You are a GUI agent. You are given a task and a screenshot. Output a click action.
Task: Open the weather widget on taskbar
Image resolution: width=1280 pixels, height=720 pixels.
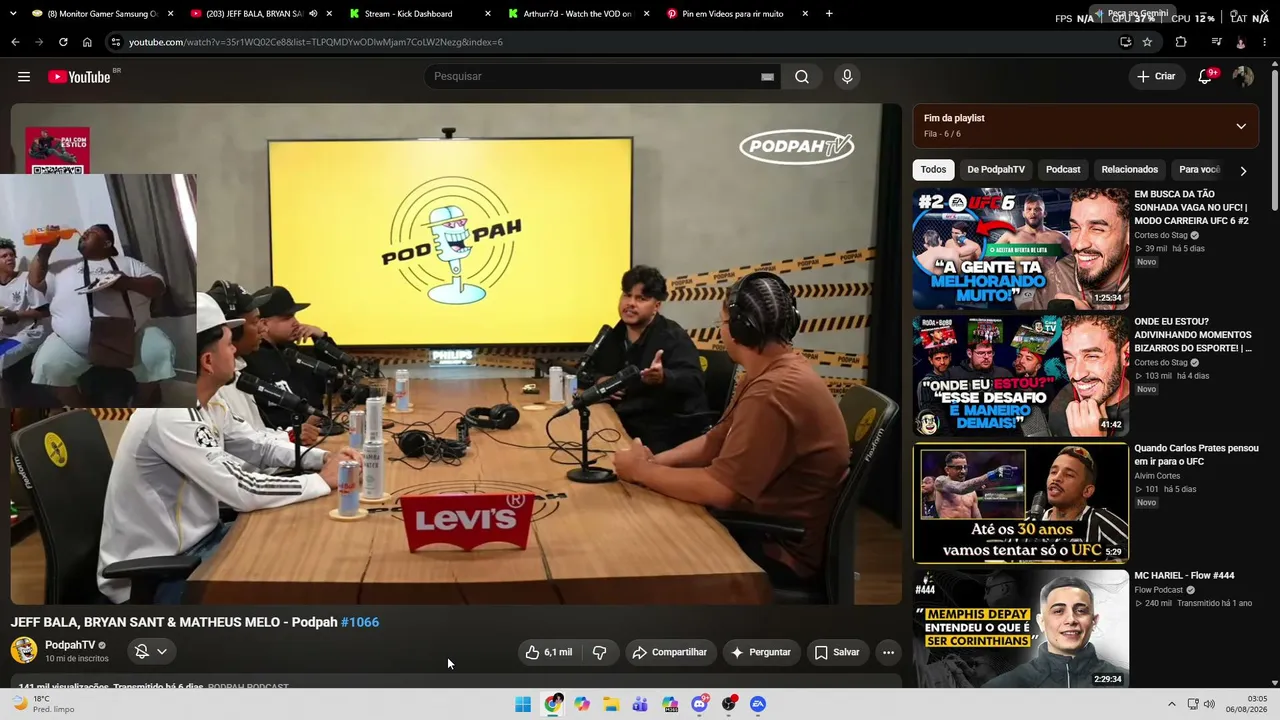pos(44,704)
